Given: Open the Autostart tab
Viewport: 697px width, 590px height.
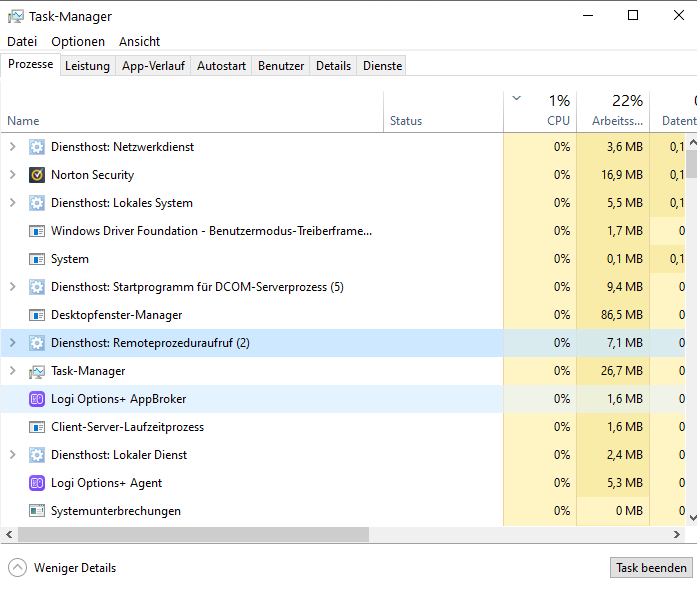Looking at the screenshot, I should click(x=221, y=66).
